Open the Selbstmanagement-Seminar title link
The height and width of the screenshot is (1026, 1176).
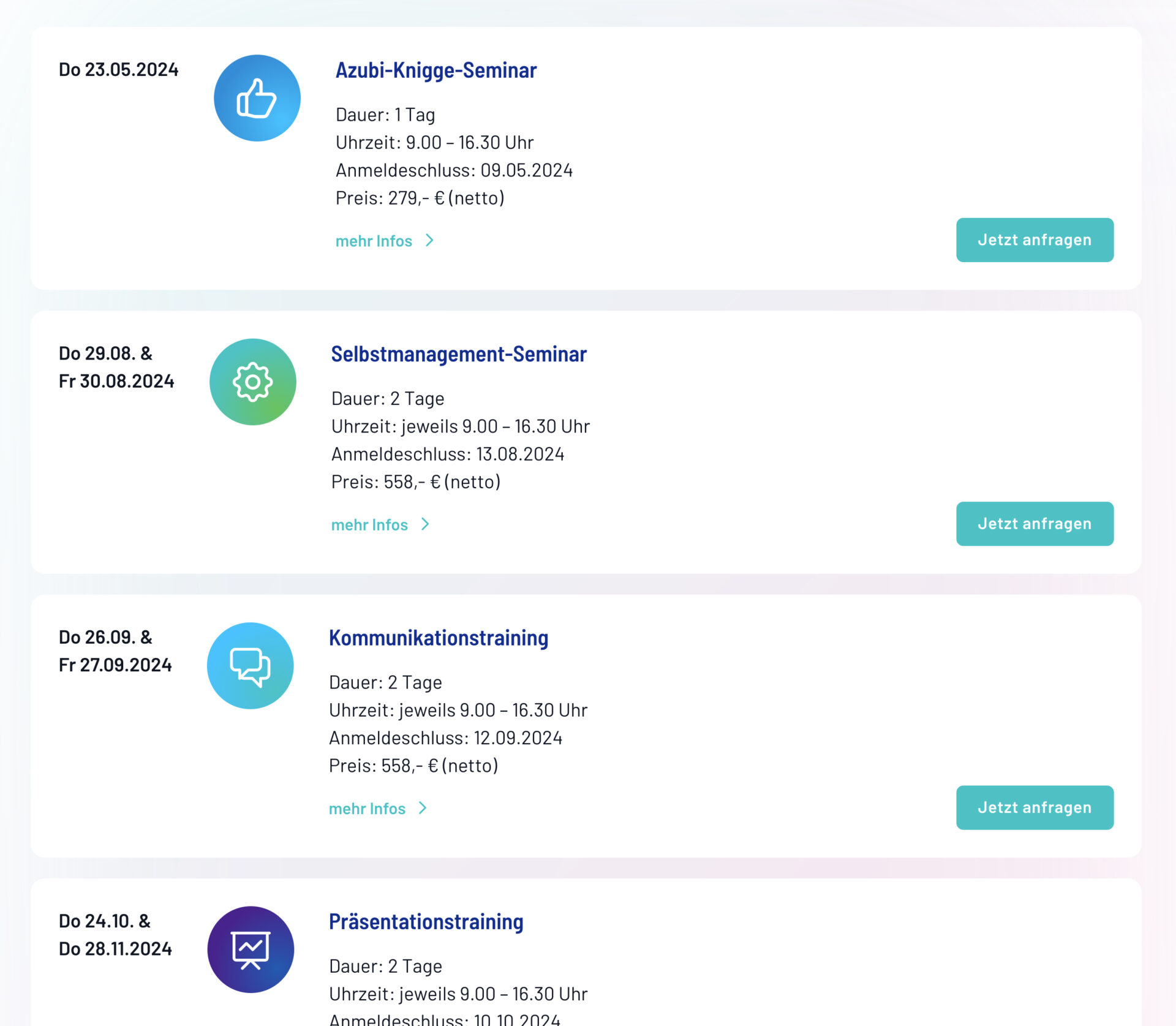[x=458, y=354]
